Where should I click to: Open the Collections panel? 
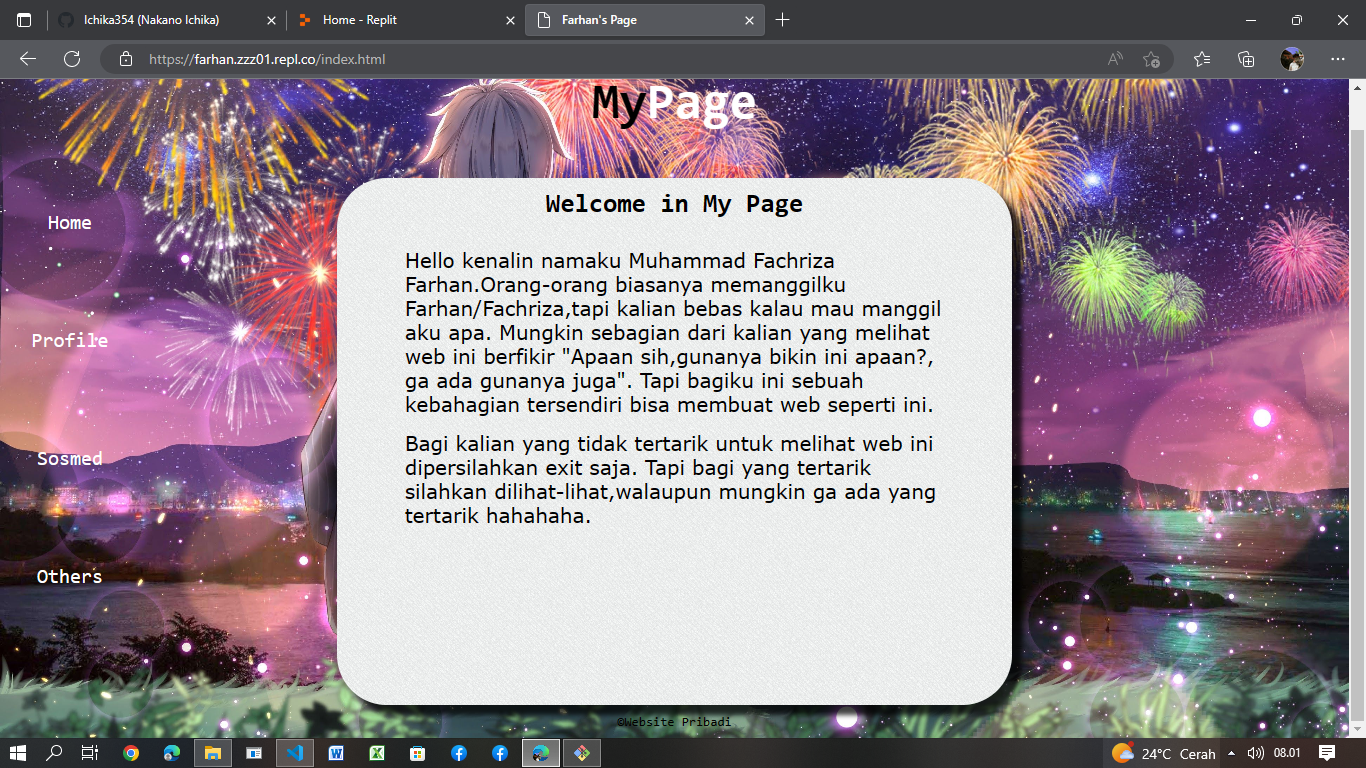coord(1246,59)
